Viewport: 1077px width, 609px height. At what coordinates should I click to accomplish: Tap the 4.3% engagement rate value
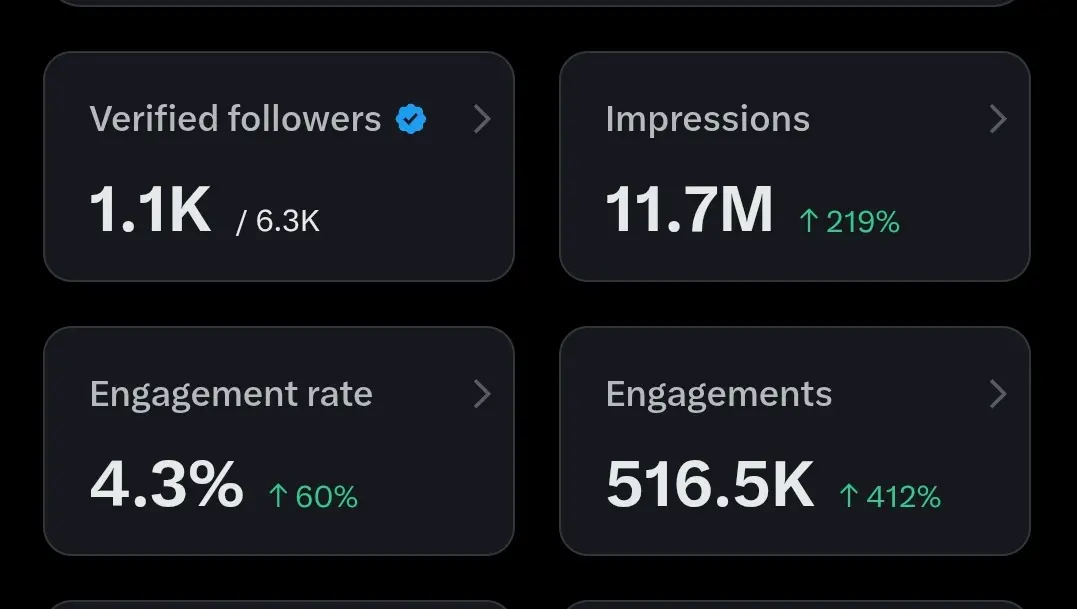coord(166,485)
